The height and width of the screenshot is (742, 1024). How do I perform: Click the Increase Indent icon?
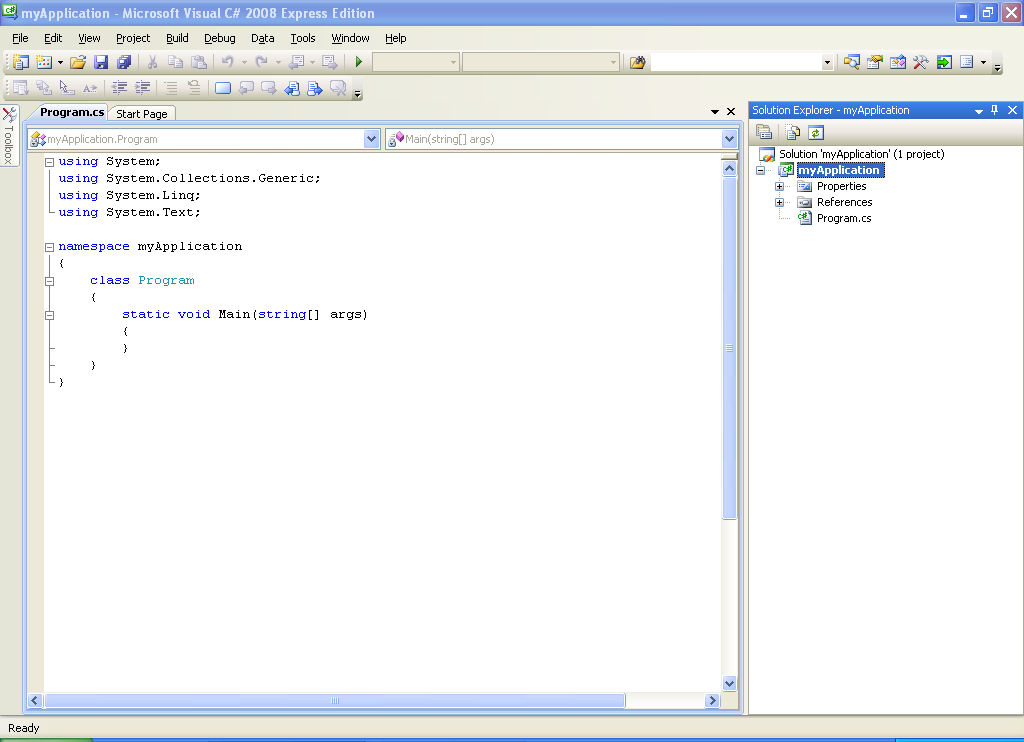click(142, 88)
